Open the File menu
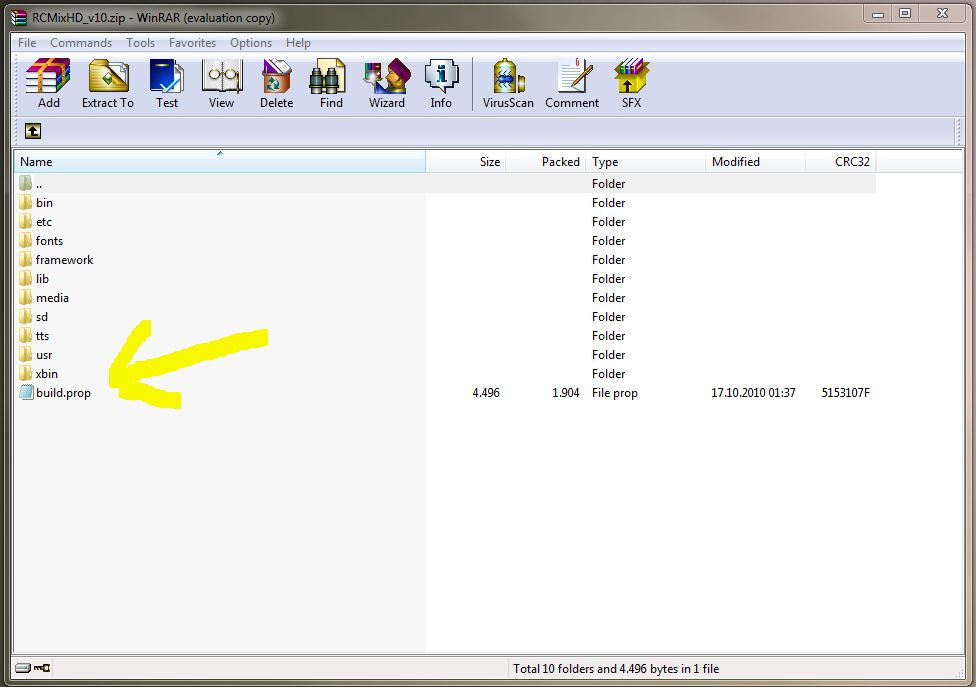 [27, 43]
